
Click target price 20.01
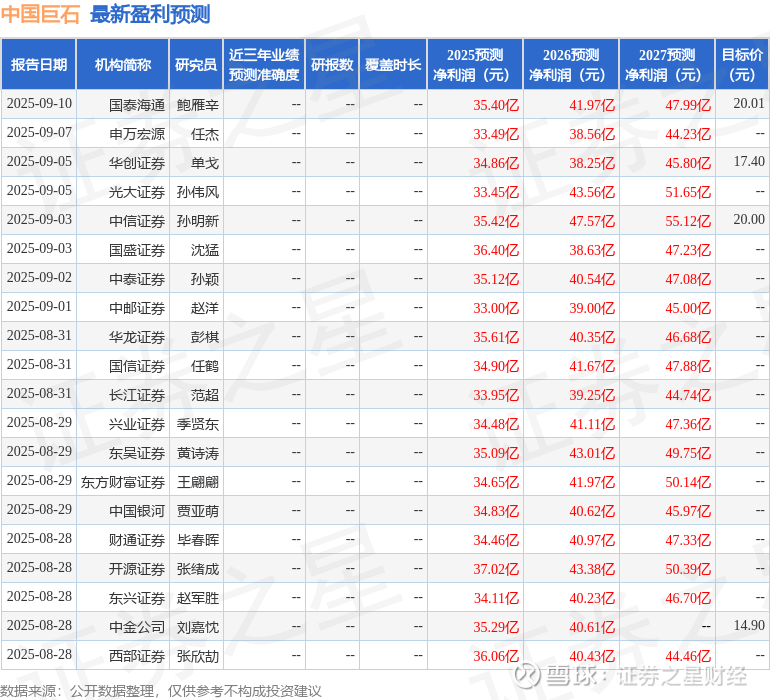[x=749, y=104]
